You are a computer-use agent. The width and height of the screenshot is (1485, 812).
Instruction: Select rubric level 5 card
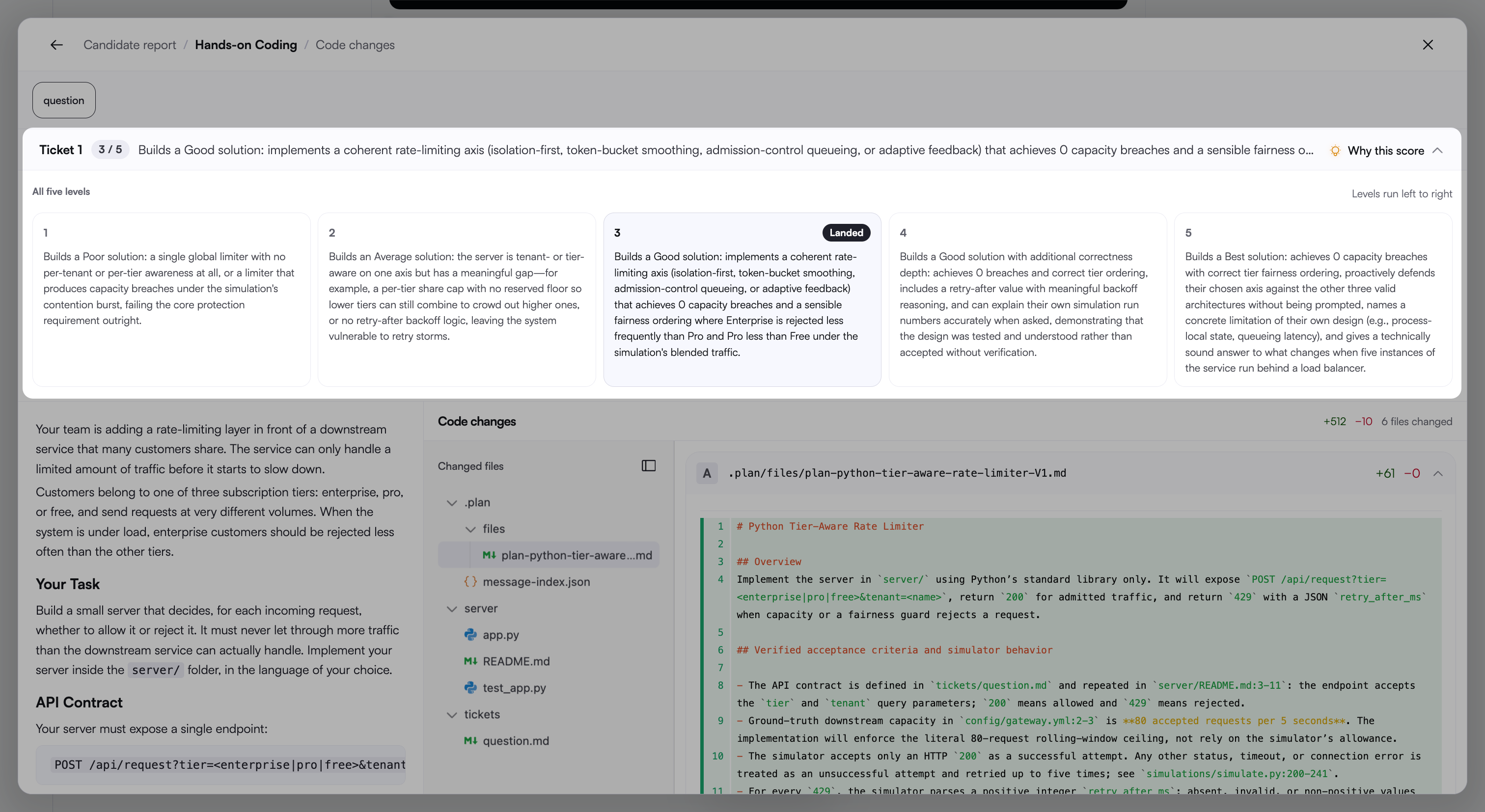coord(1313,299)
